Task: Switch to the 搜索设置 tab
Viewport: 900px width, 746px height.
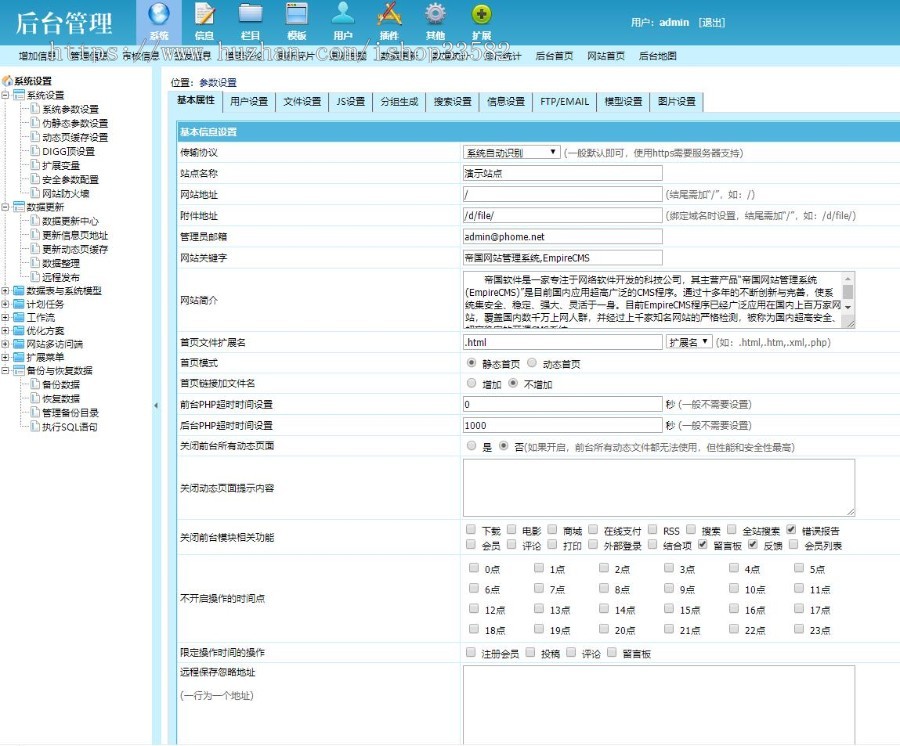Action: 453,102
